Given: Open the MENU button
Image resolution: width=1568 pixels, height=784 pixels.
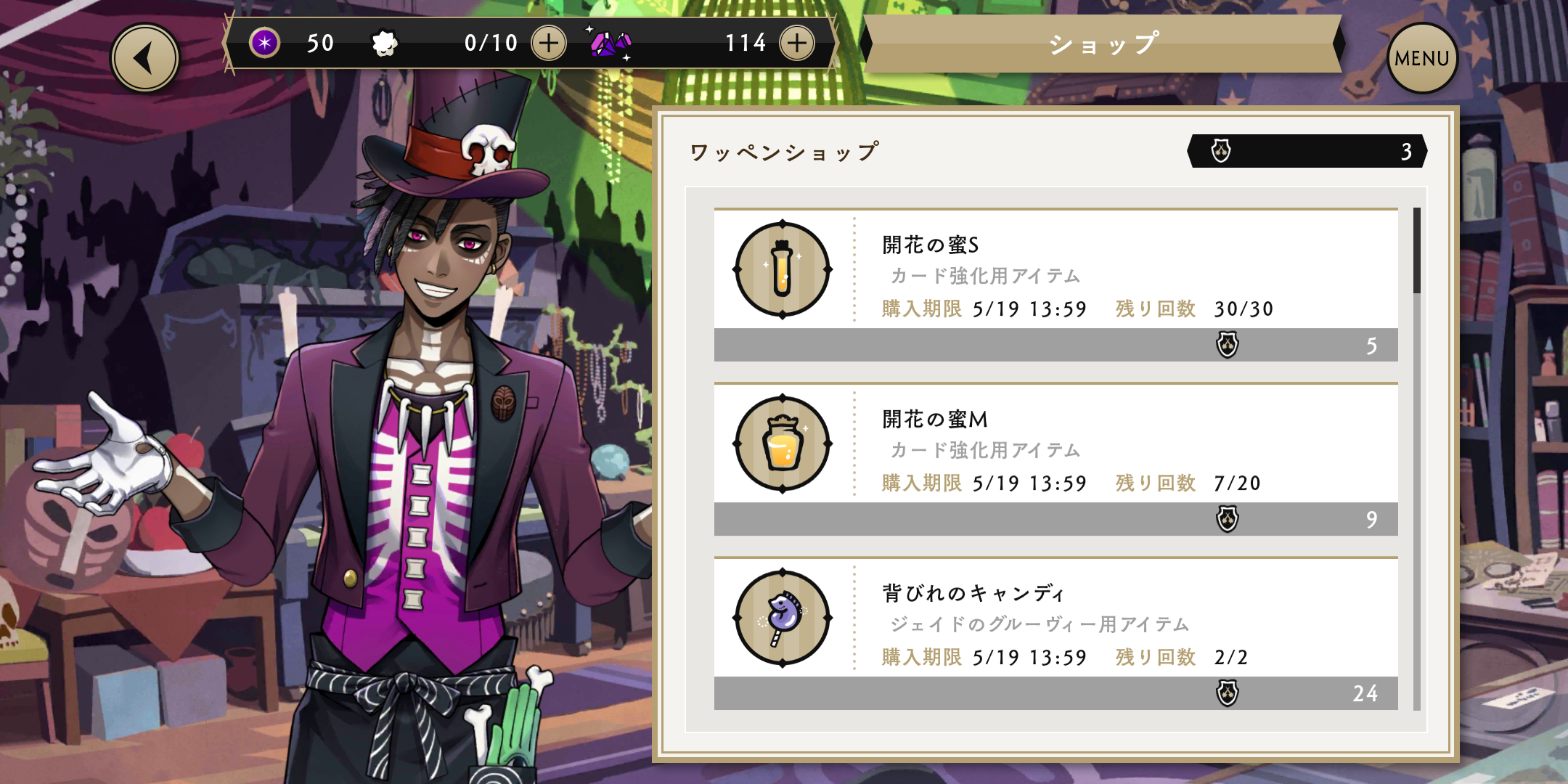Looking at the screenshot, I should (1421, 58).
